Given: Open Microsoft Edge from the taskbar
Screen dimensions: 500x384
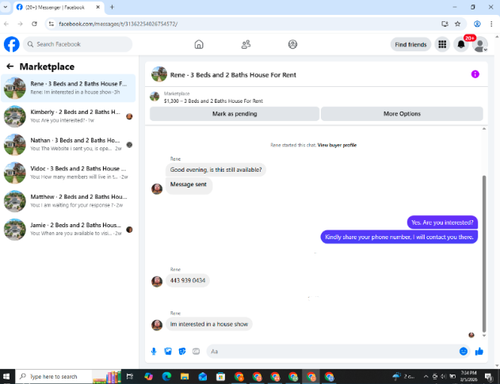Looking at the screenshot, I should coord(166,377).
